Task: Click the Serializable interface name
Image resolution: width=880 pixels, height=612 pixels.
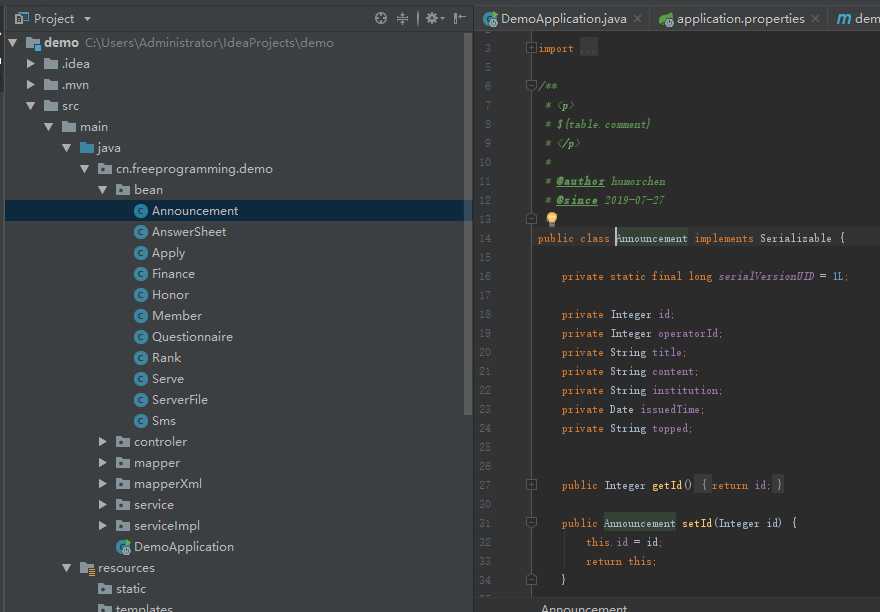Action: (x=795, y=239)
